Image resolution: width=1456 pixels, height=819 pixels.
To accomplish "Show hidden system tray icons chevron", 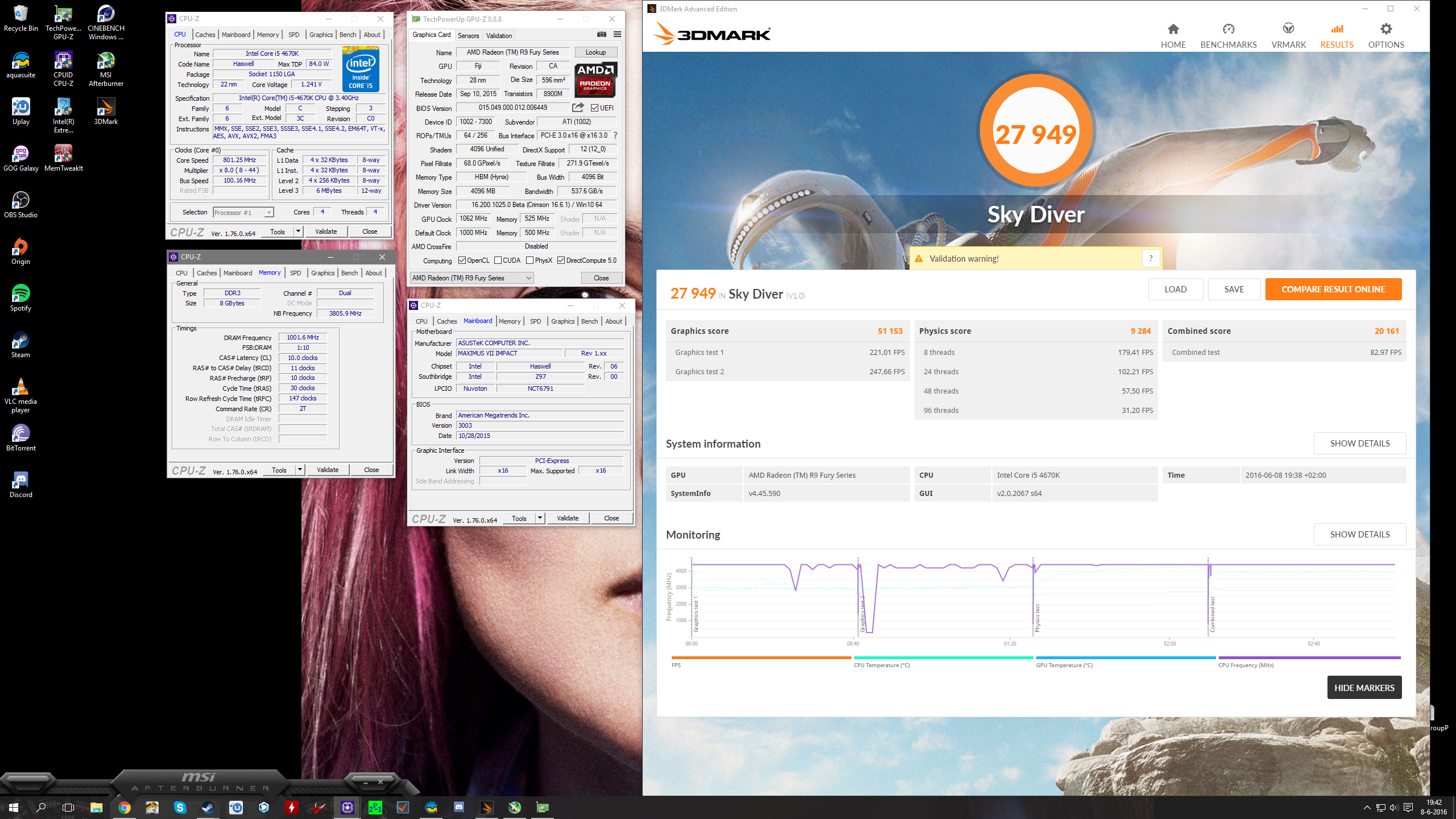I will (1367, 807).
